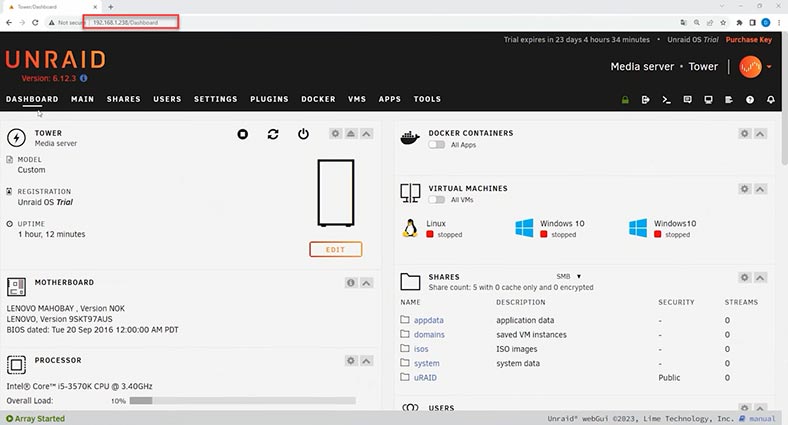Open the SMB protocol dropdown in Shares

click(x=568, y=276)
